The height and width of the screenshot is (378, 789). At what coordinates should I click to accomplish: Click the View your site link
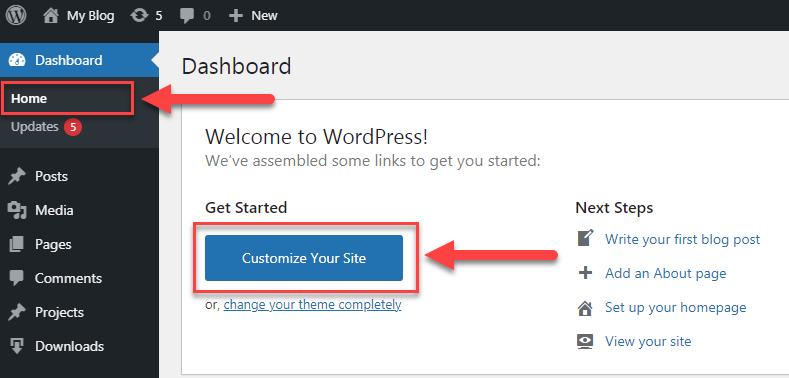(648, 341)
